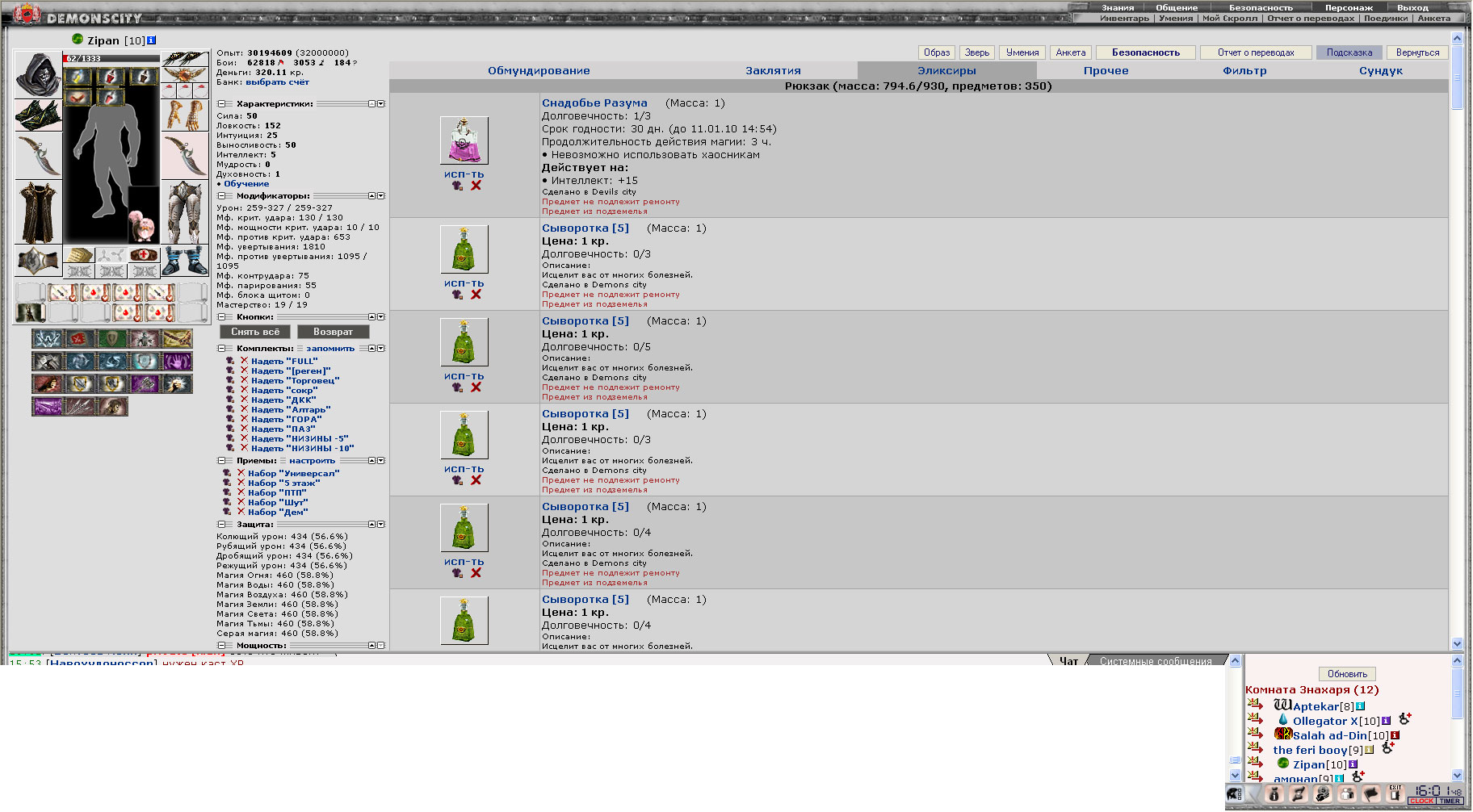The image size is (1473, 812).
Task: Collapse the Модификаторы section
Action: coord(220,196)
